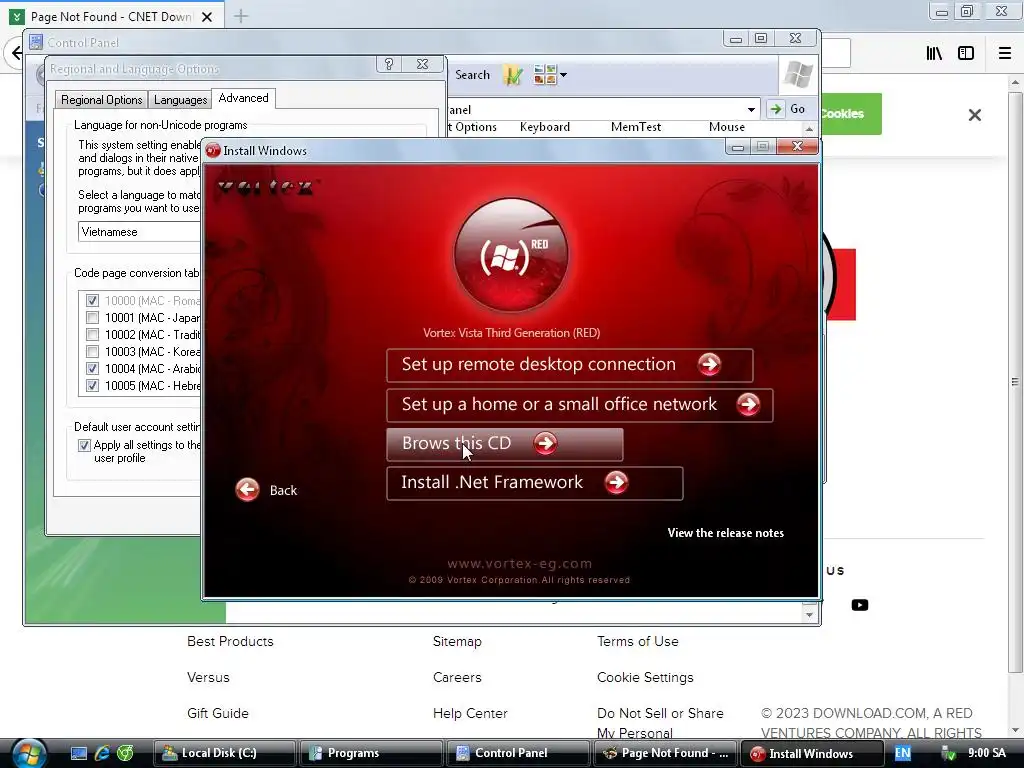The image size is (1024, 768).
Task: Switch to Regional Options tab
Action: [101, 99]
